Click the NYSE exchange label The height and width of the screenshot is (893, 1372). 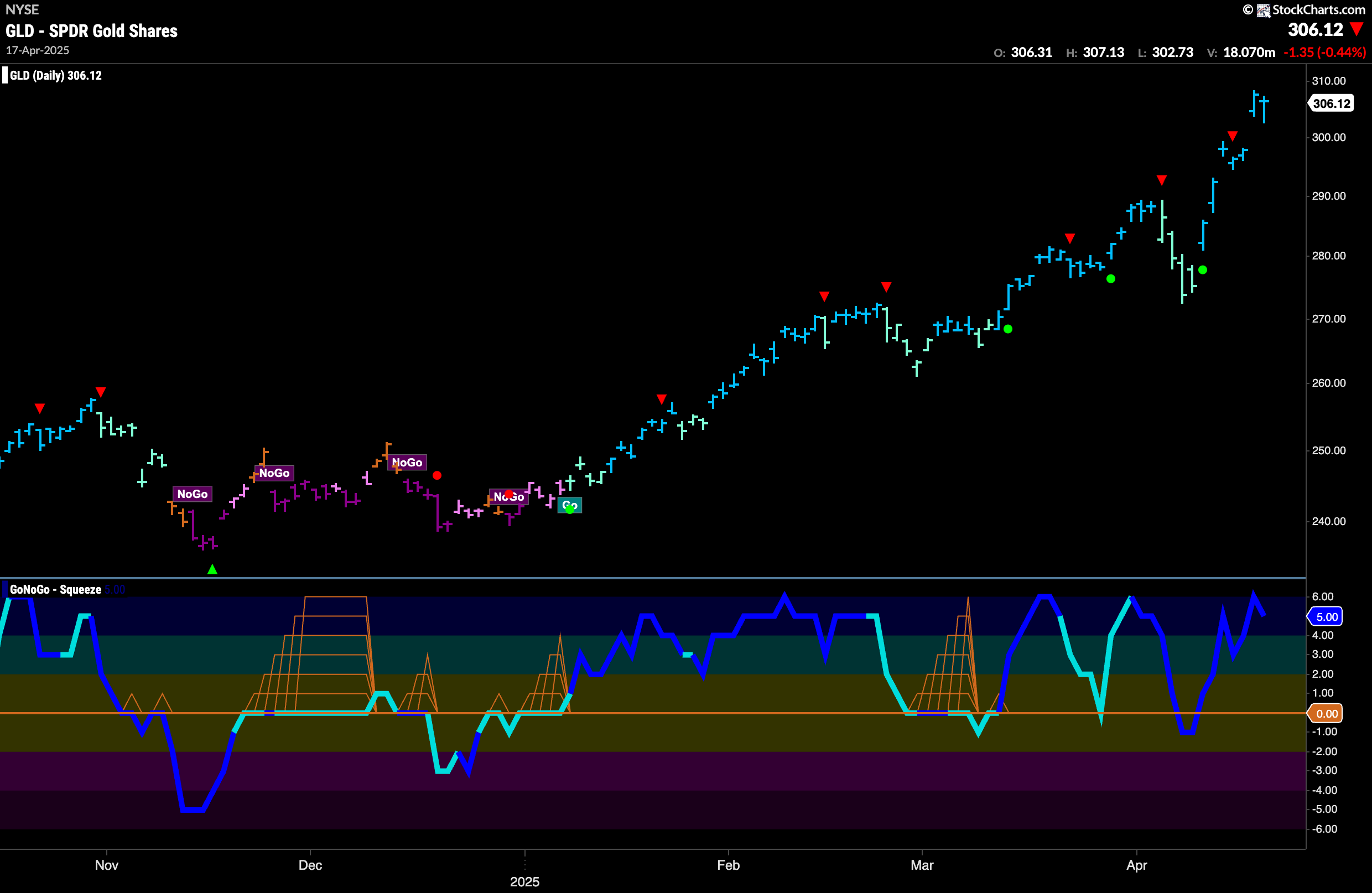[22, 9]
